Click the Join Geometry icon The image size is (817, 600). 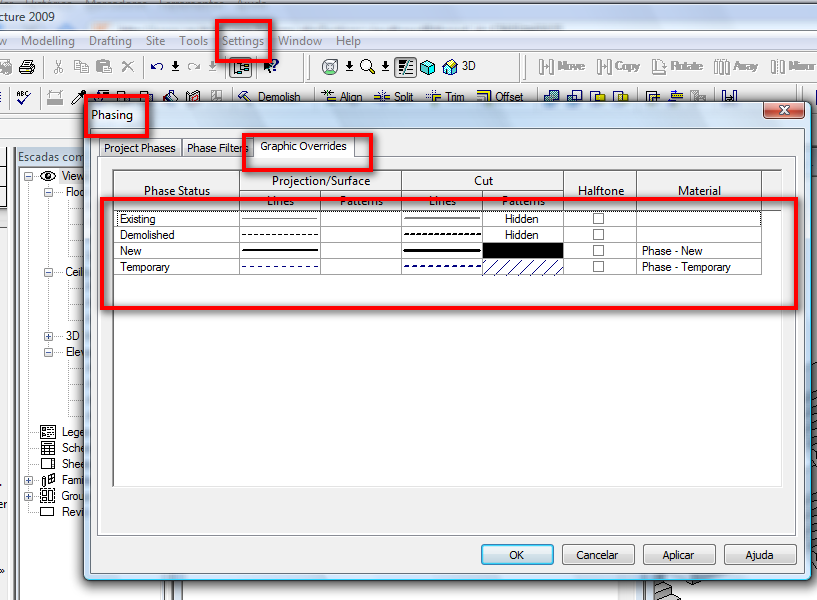coord(551,96)
